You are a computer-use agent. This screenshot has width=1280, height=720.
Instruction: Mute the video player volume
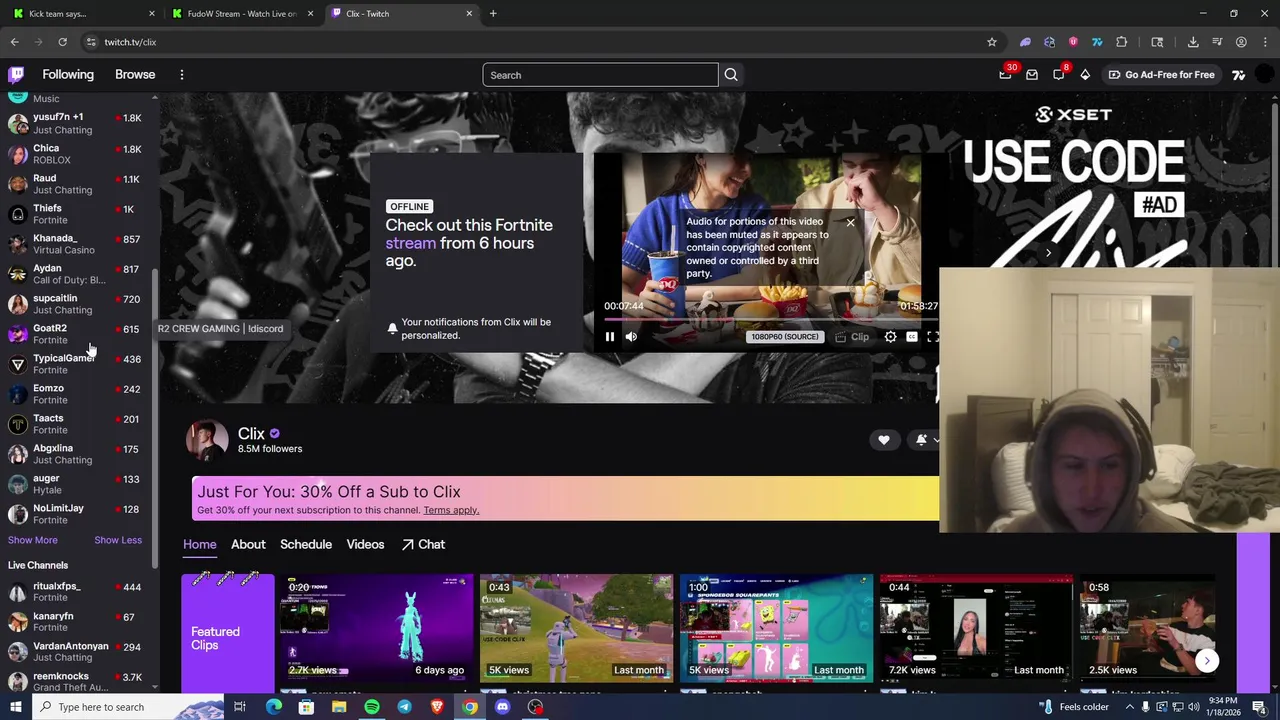(x=631, y=337)
